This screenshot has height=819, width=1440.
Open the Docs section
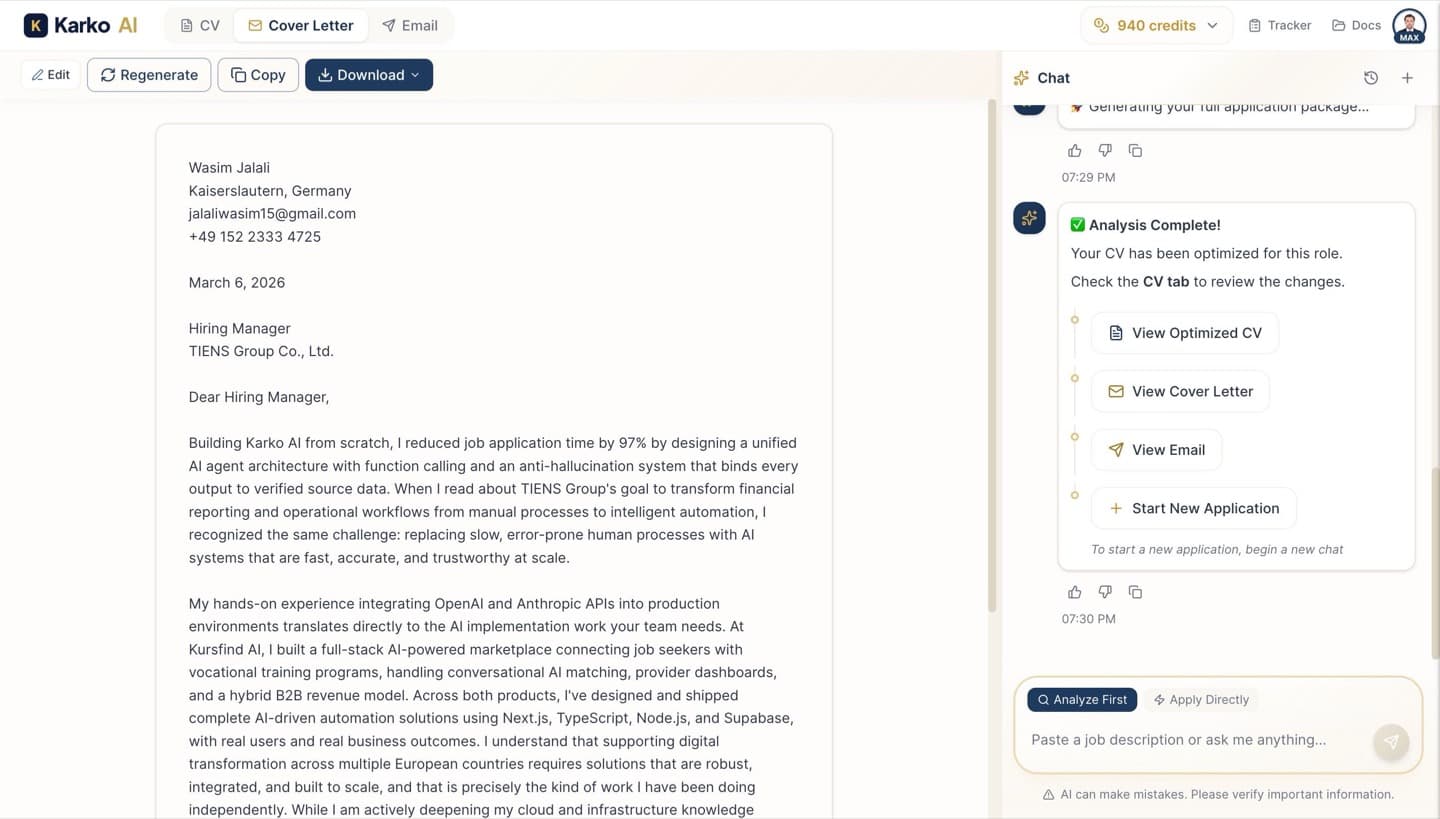point(1355,25)
